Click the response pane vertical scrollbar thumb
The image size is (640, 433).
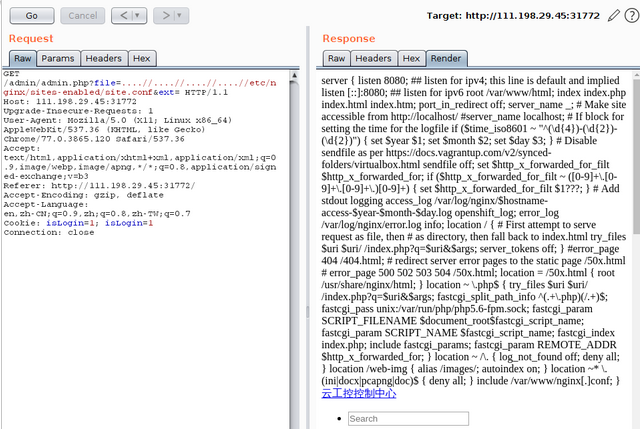pos(637,157)
